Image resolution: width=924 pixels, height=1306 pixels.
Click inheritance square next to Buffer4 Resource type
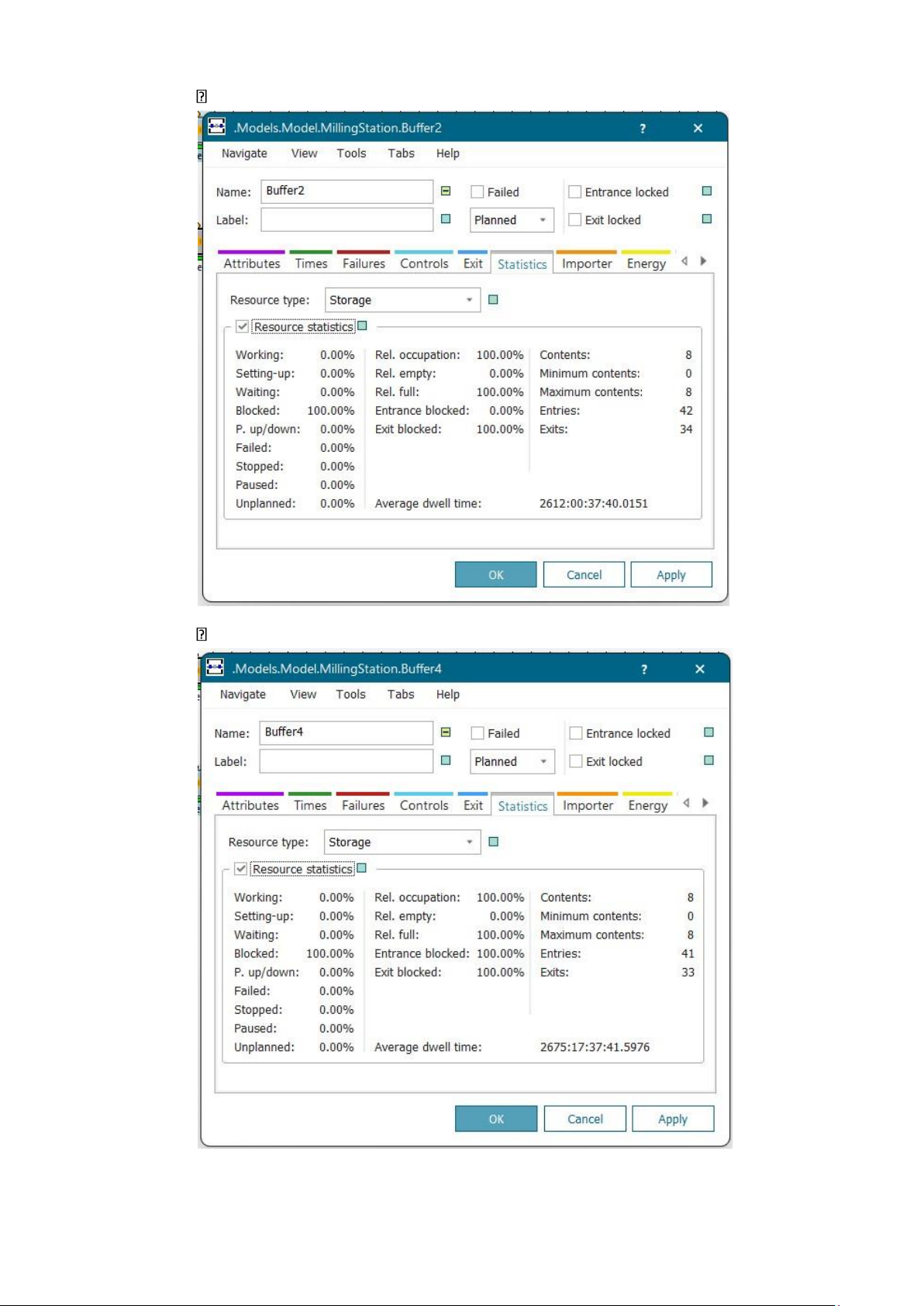pos(493,842)
